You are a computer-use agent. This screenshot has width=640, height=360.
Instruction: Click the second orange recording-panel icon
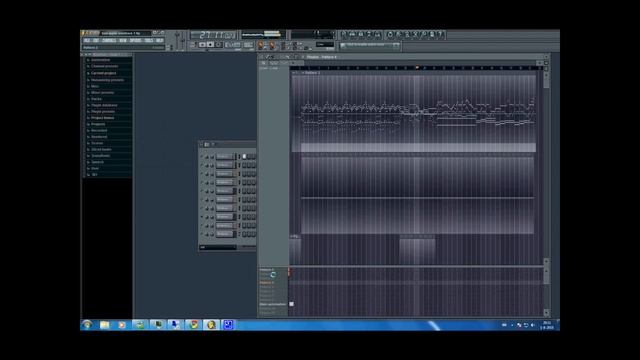point(272,45)
